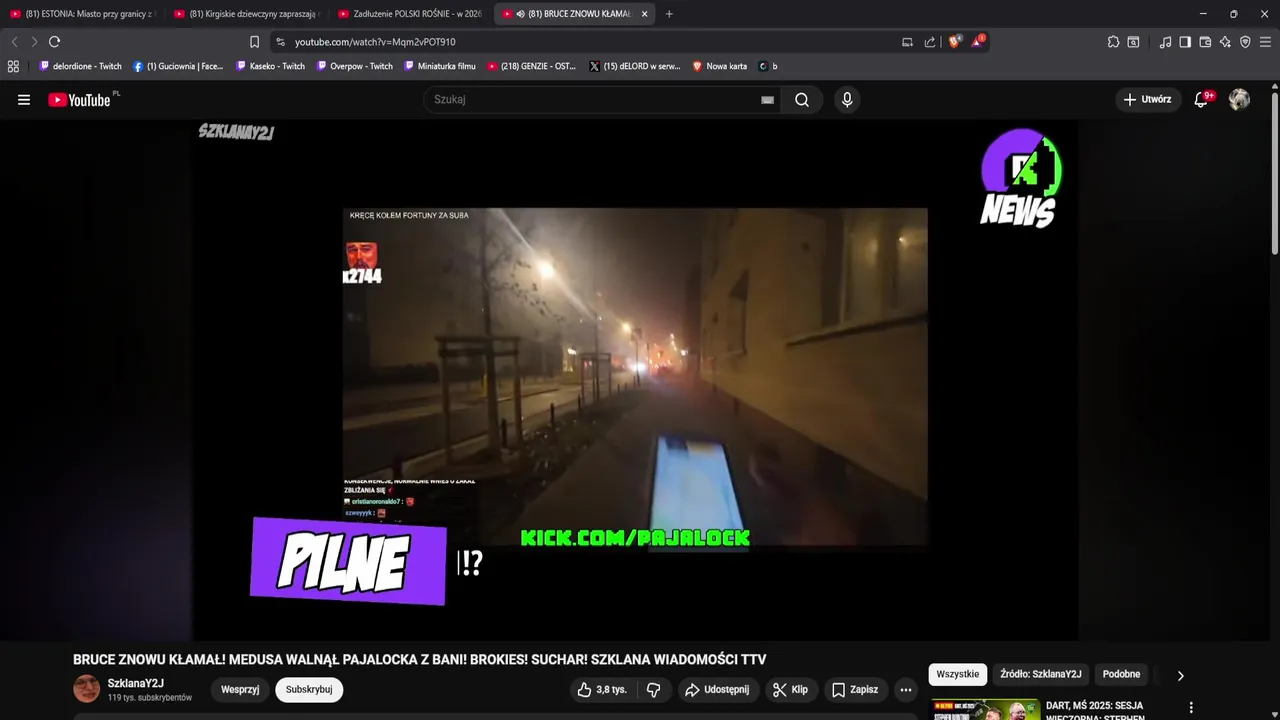Open Brave Shields lion icon

(x=954, y=42)
